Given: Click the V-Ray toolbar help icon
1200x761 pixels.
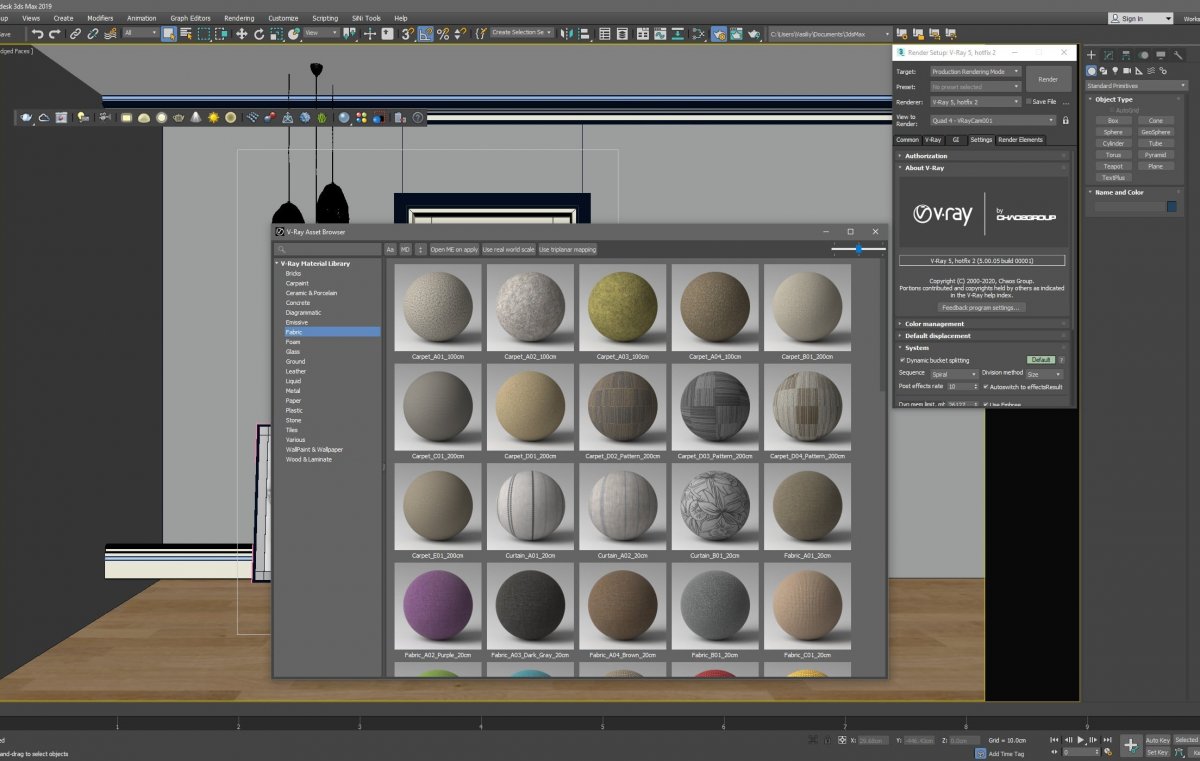Looking at the screenshot, I should point(418,118).
